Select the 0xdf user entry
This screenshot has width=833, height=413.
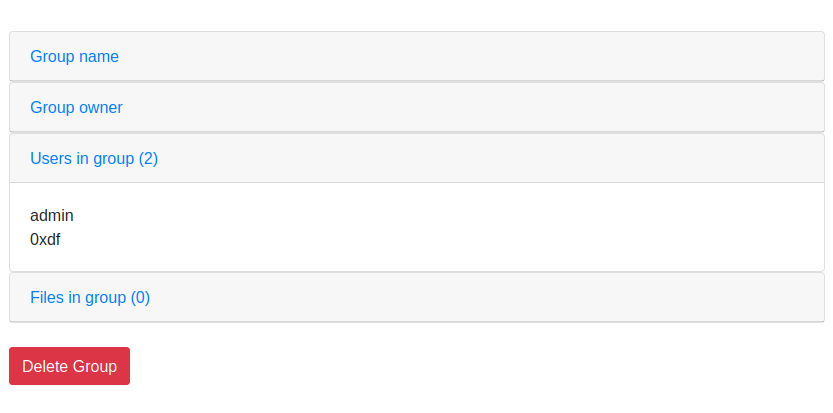click(46, 239)
